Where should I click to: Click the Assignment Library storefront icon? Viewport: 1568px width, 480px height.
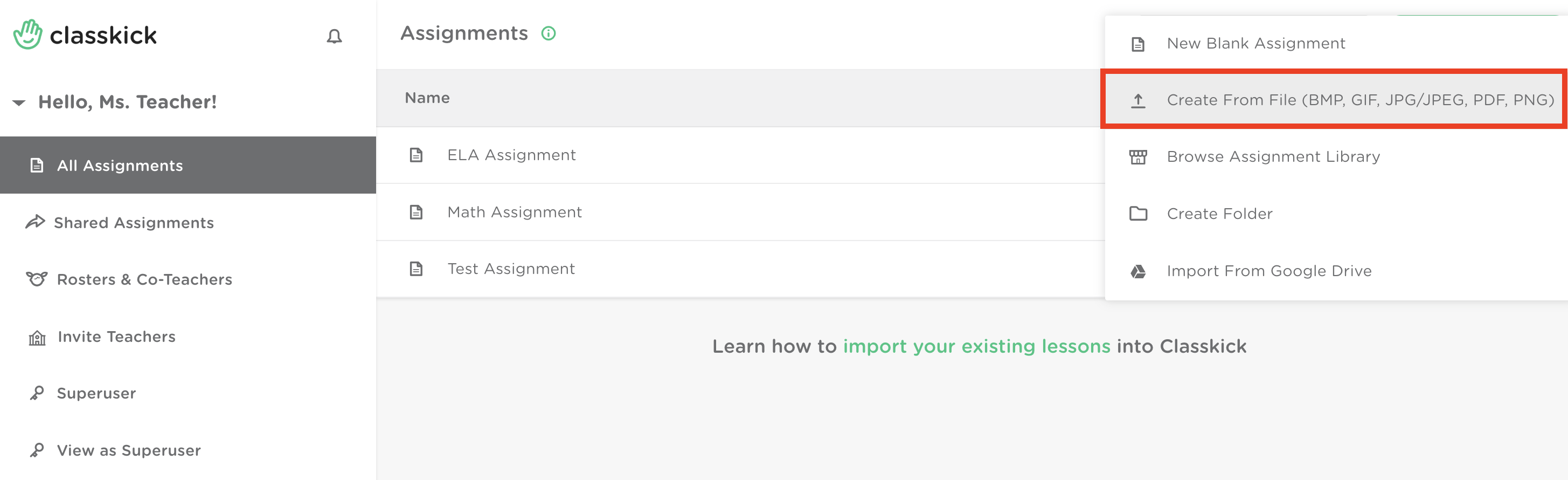[x=1138, y=157]
